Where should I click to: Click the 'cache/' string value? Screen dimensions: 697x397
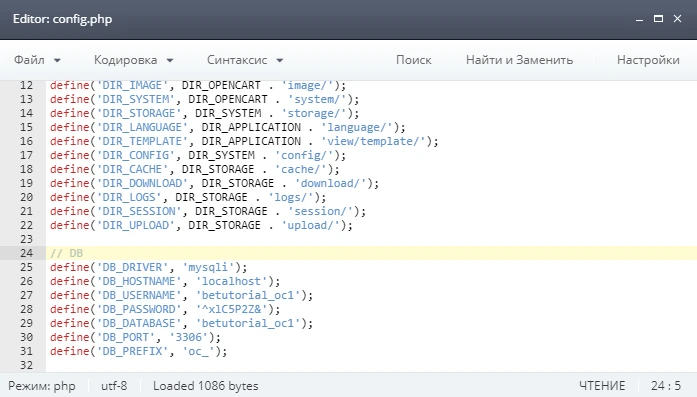pyautogui.click(x=300, y=169)
